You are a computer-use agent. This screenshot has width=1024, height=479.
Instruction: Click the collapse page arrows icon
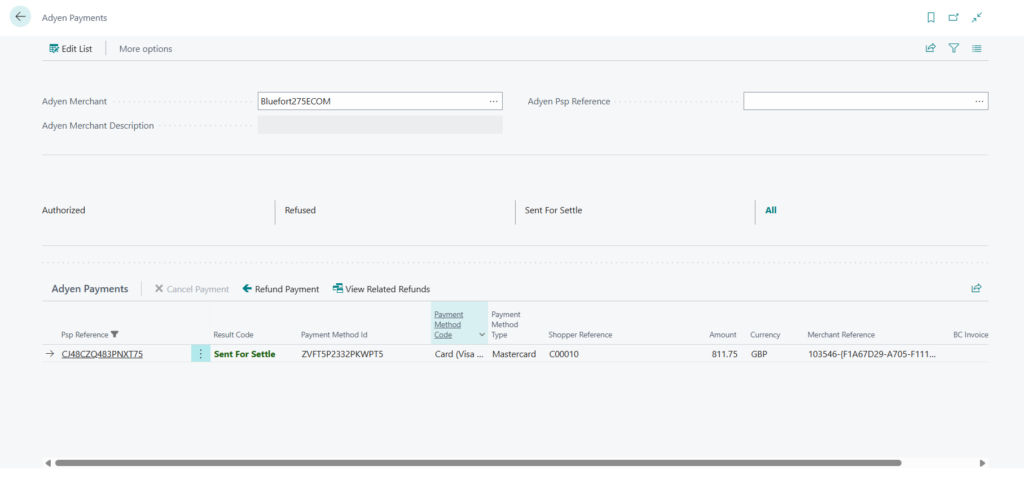[977, 17]
